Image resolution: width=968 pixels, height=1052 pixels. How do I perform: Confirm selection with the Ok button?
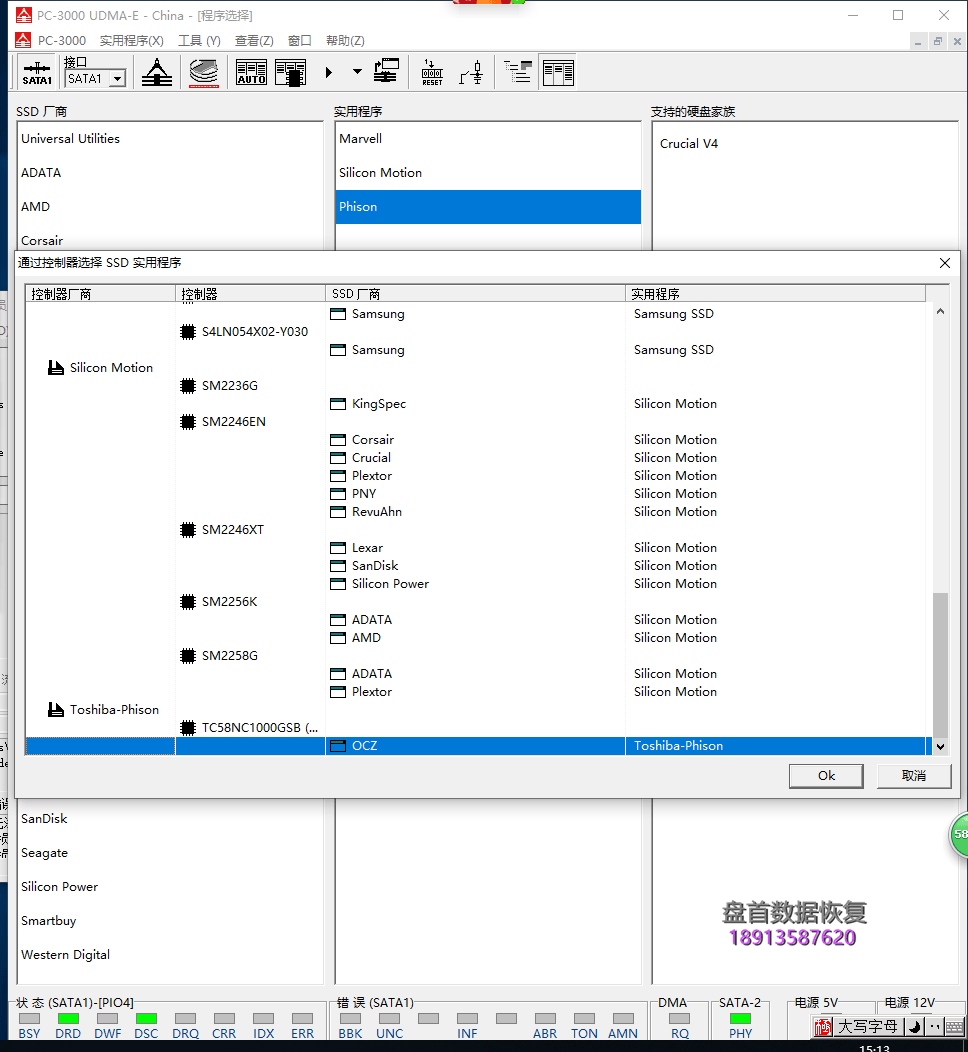tap(826, 776)
